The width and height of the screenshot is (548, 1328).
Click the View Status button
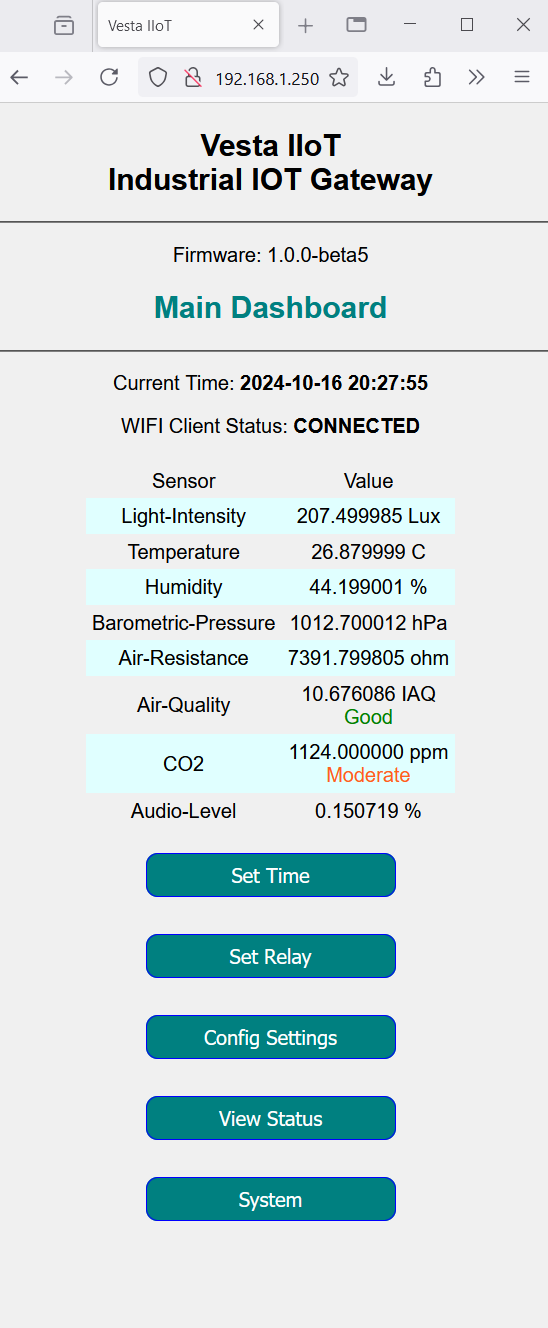click(x=271, y=1118)
